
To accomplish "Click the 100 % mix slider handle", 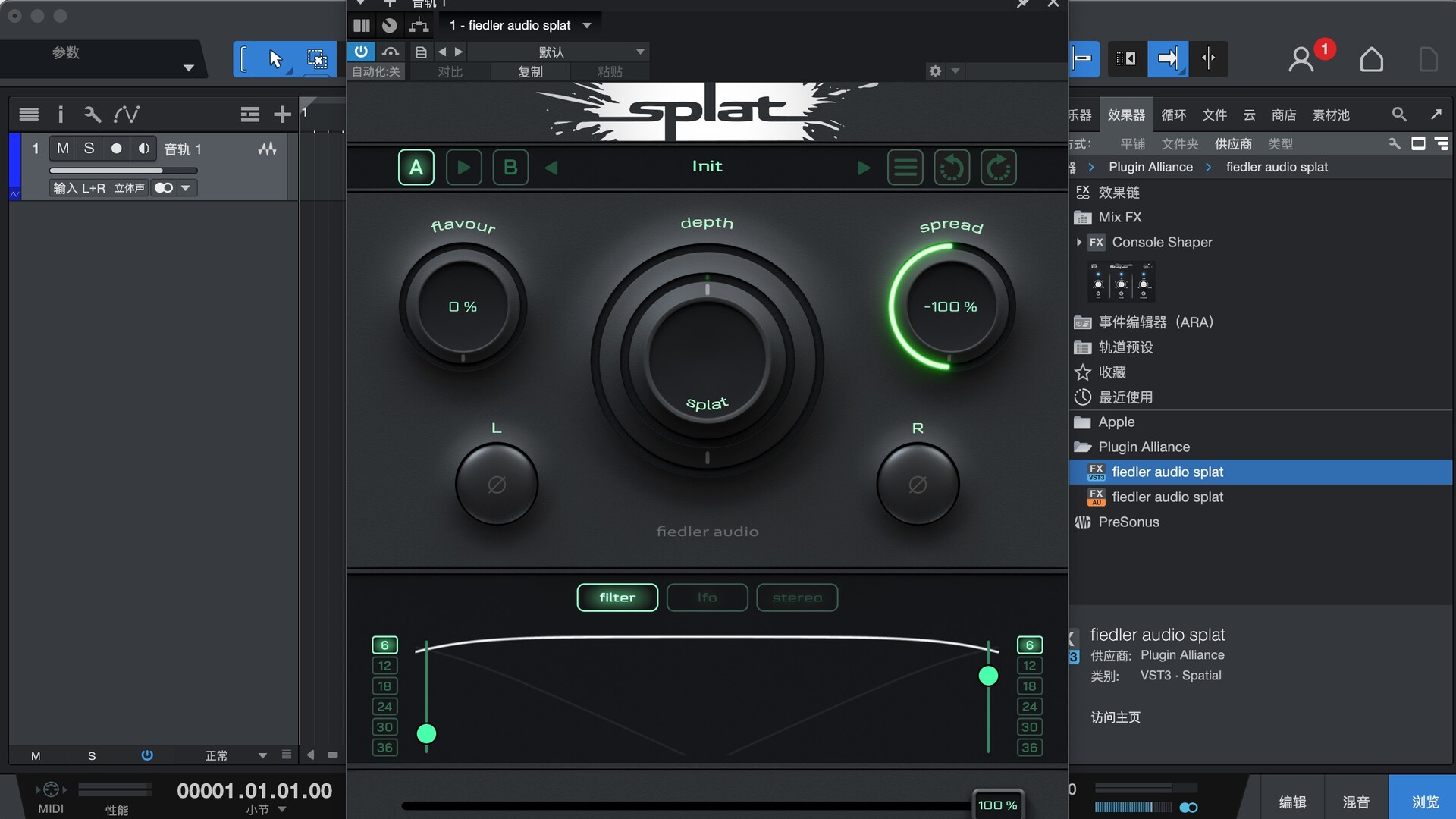I will click(x=997, y=805).
